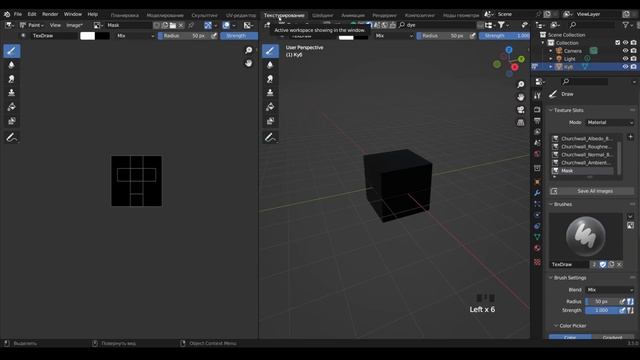
Task: Toggle strength pressure sensitivity in Brush Settings
Action: click(x=622, y=310)
